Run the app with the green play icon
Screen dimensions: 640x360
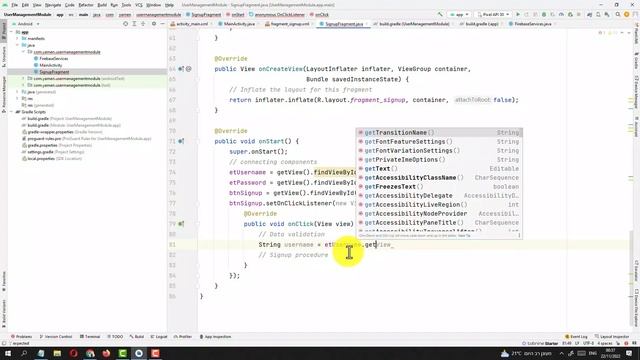(x=518, y=14)
